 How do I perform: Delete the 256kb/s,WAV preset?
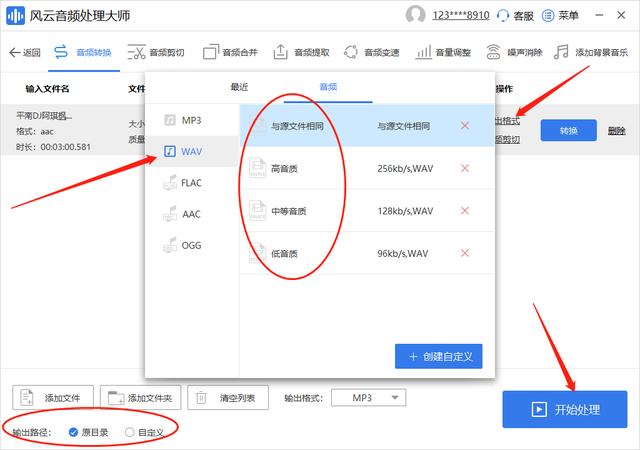tap(464, 168)
